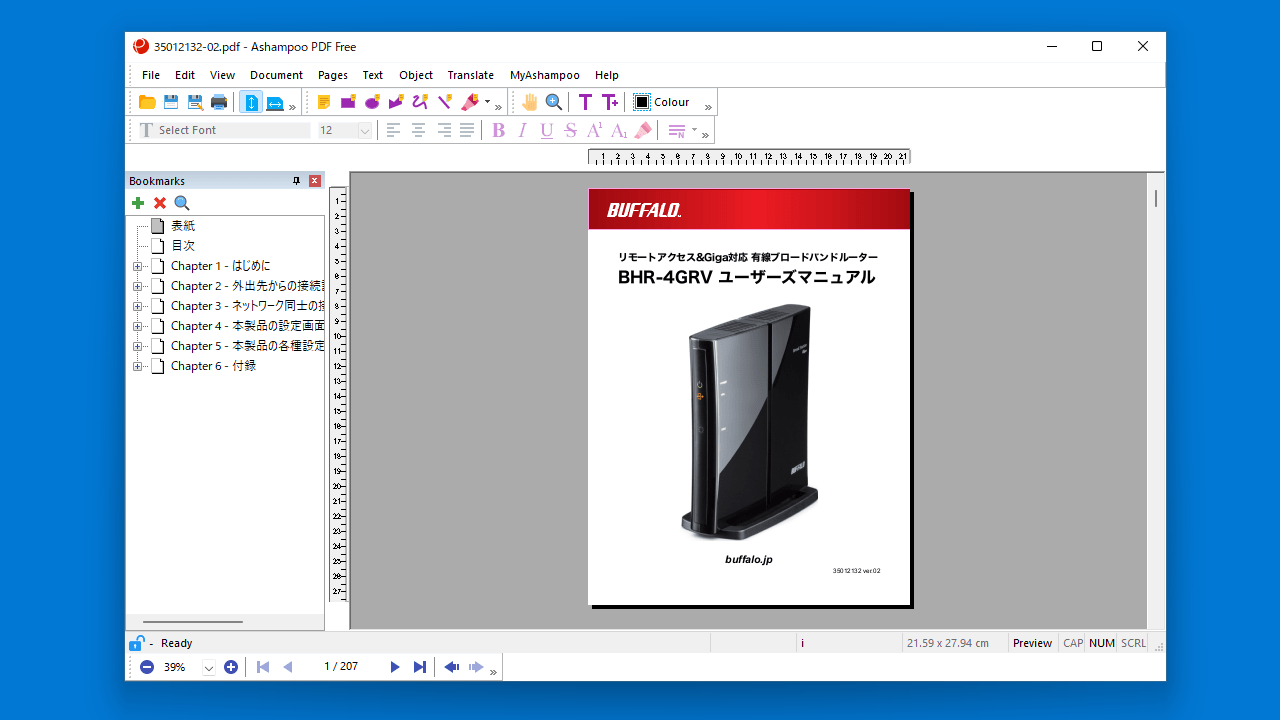The width and height of the screenshot is (1280, 720).
Task: Open the Edit menu
Action: click(185, 75)
